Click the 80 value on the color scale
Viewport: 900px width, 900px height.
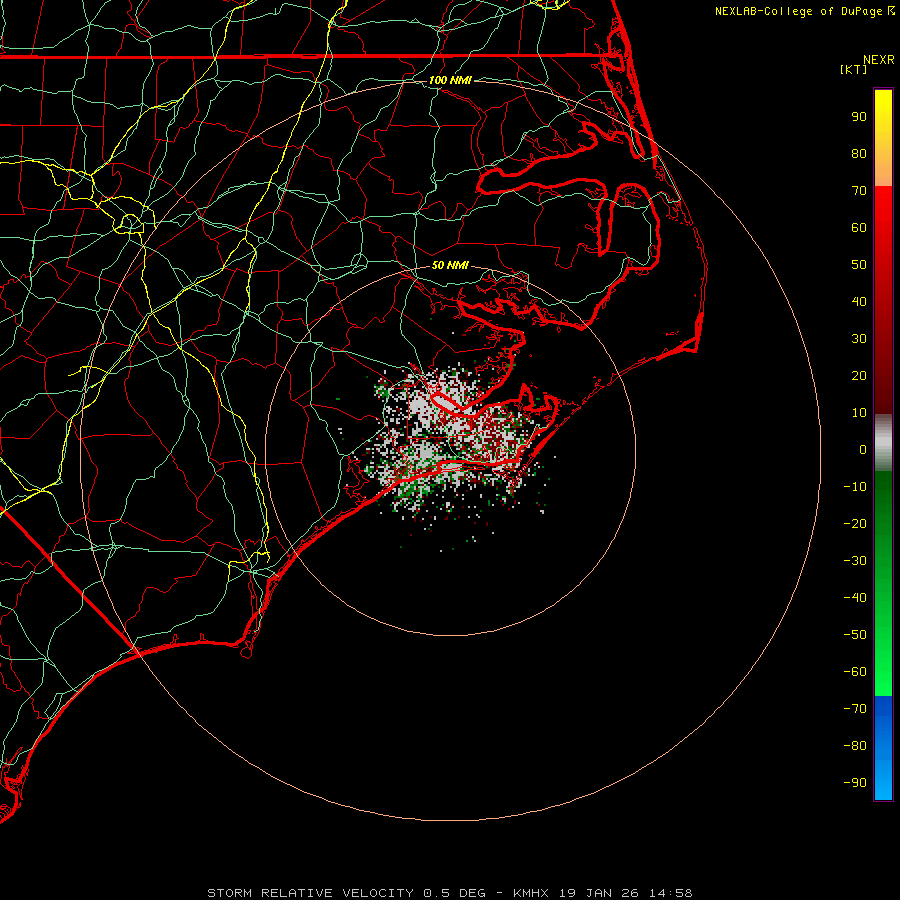pyautogui.click(x=859, y=154)
